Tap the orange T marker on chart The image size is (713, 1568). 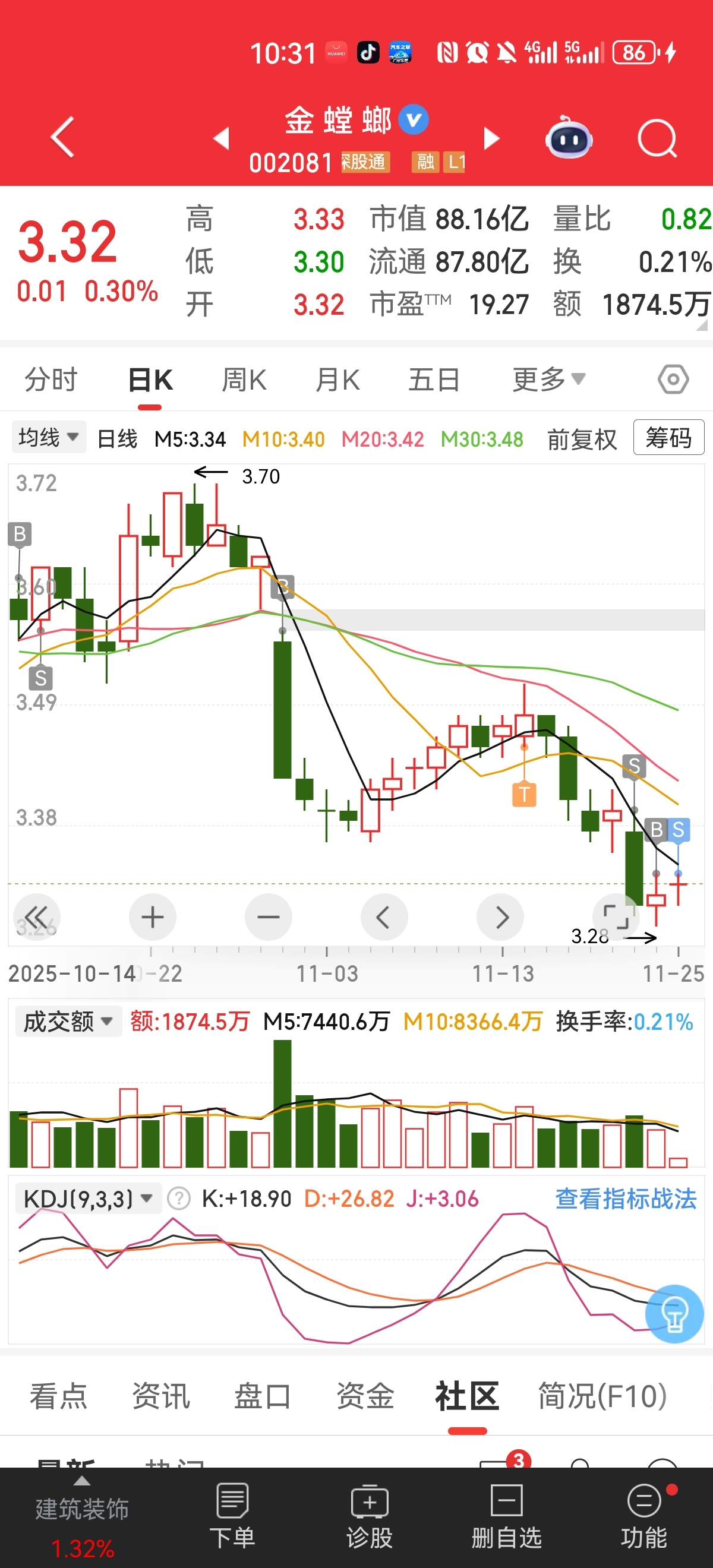(x=523, y=794)
